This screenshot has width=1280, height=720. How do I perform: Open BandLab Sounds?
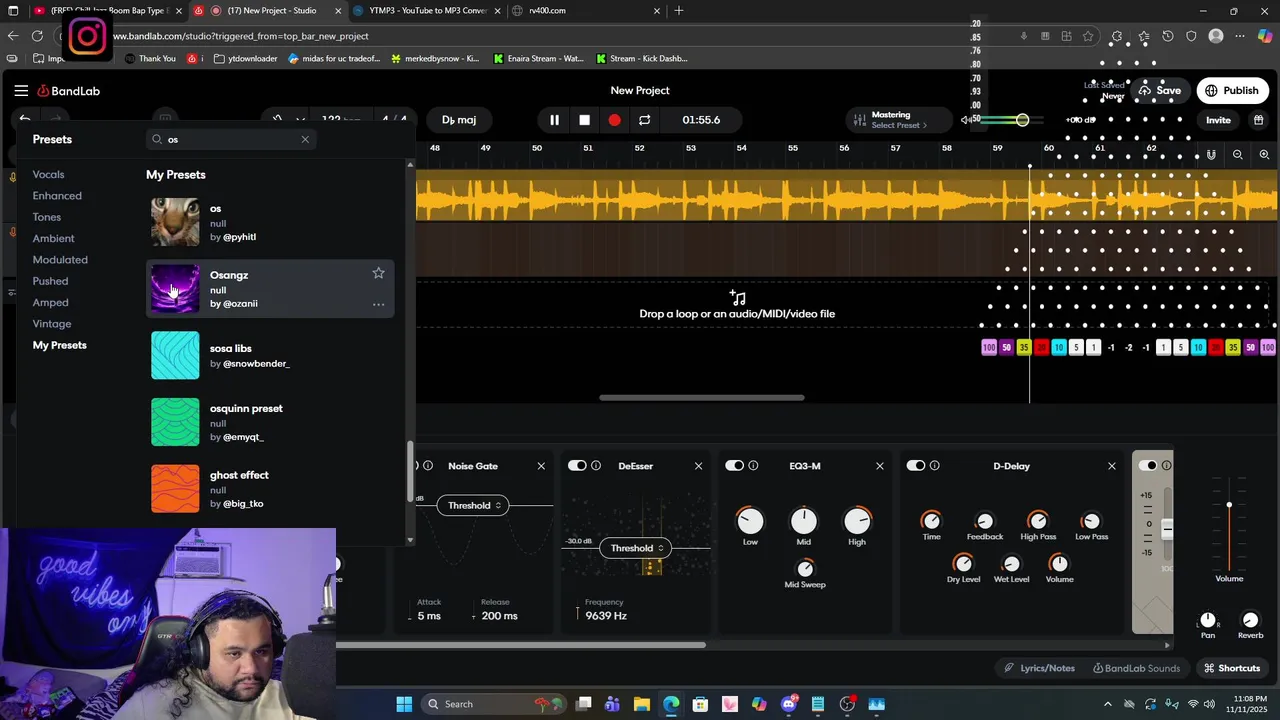pos(1136,668)
